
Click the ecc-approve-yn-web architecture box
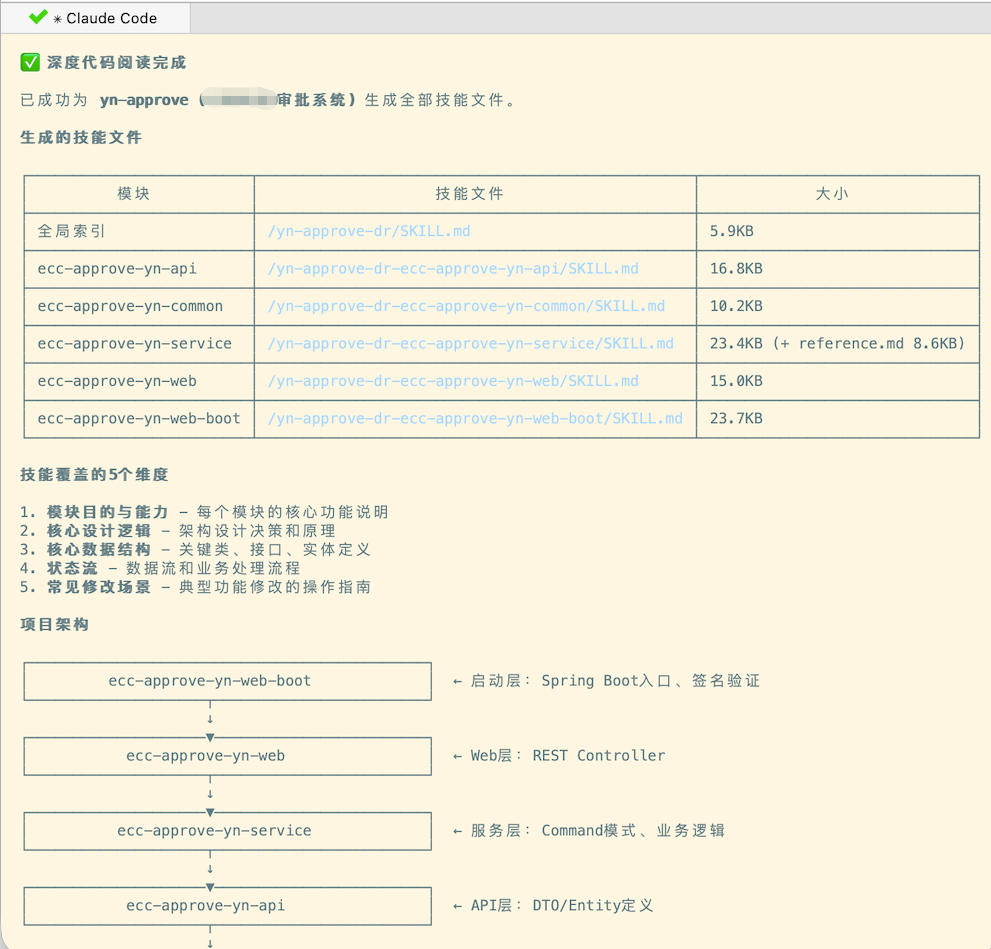(x=228, y=756)
